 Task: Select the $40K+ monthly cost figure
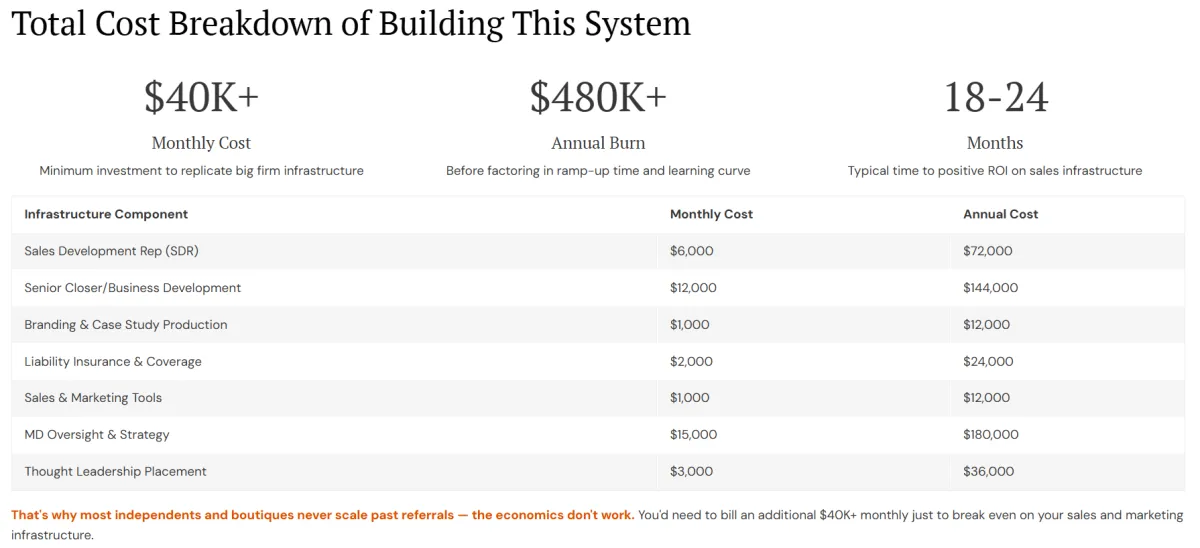tap(201, 96)
